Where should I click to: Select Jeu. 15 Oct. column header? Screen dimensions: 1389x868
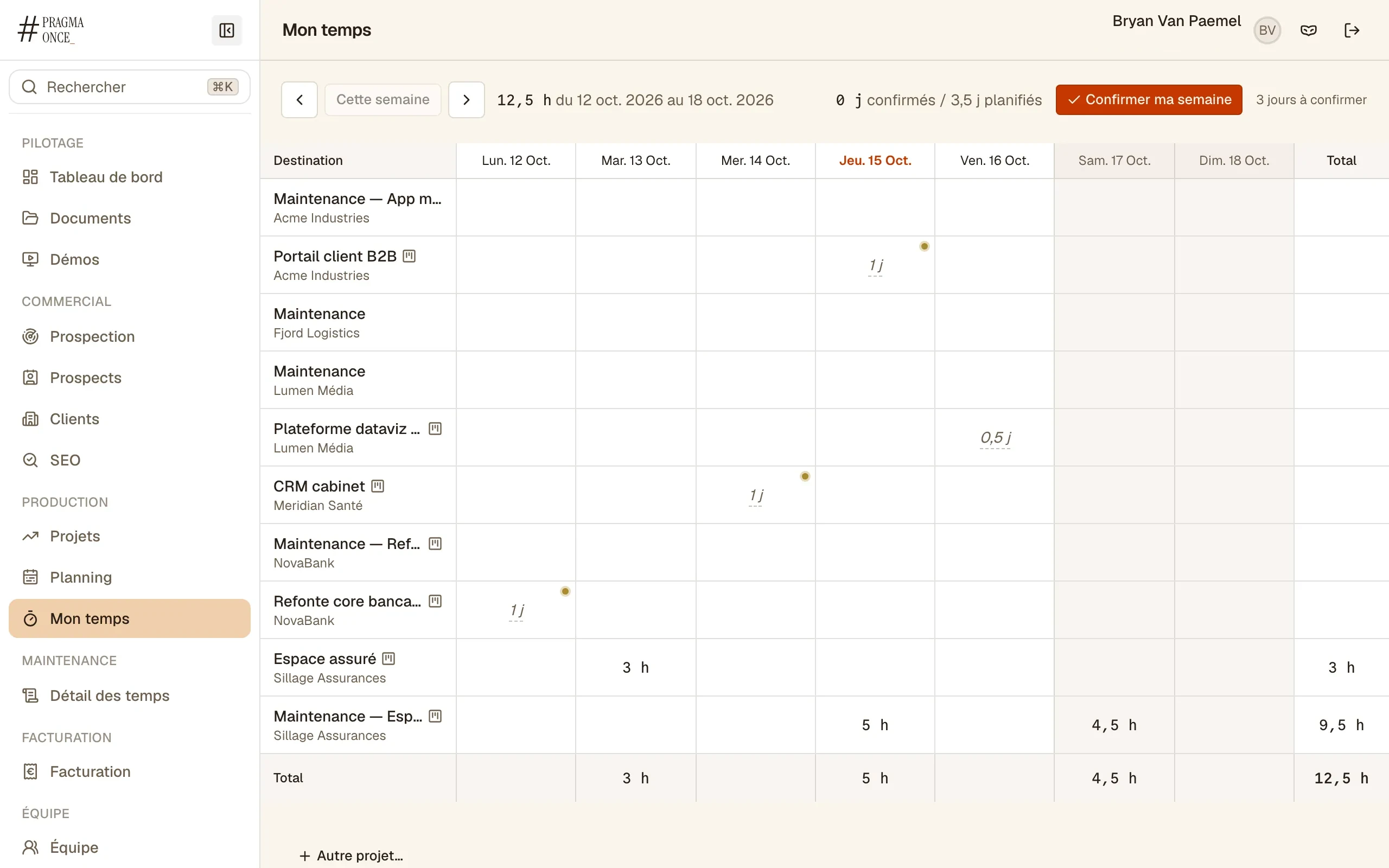(875, 161)
